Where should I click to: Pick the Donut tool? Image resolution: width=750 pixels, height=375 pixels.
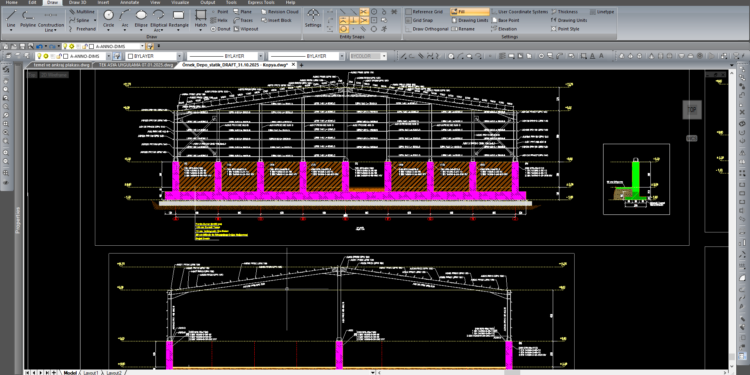point(221,29)
